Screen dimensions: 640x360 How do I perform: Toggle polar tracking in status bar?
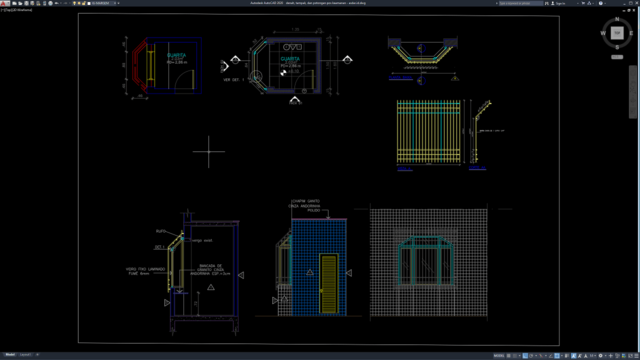[x=531, y=356]
